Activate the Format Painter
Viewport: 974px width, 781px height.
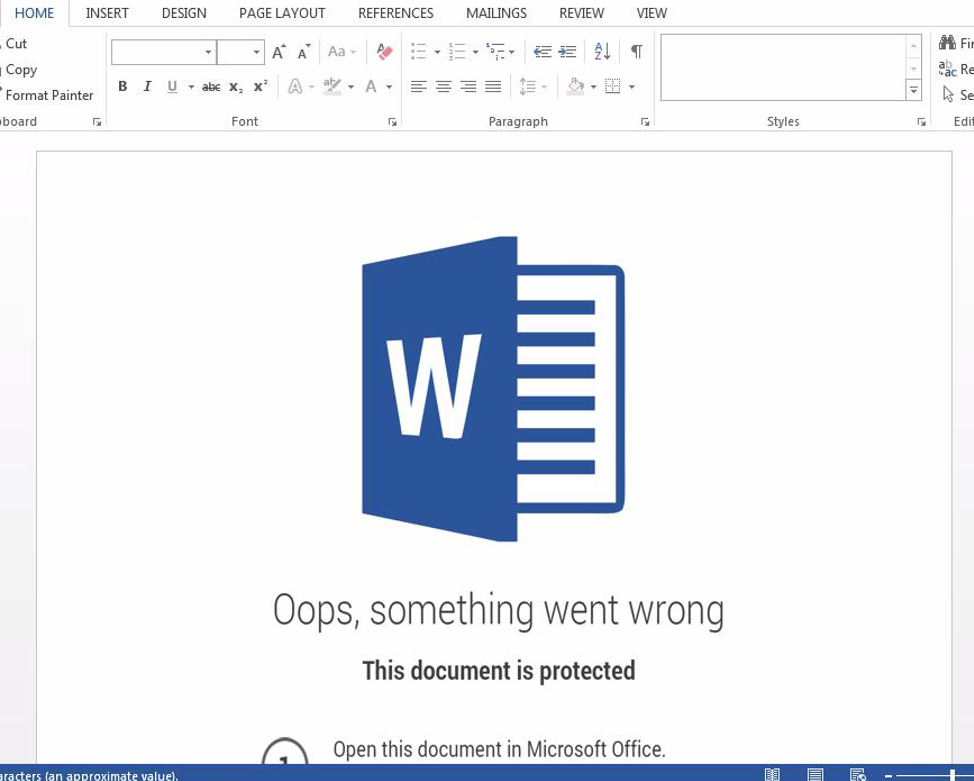47,95
